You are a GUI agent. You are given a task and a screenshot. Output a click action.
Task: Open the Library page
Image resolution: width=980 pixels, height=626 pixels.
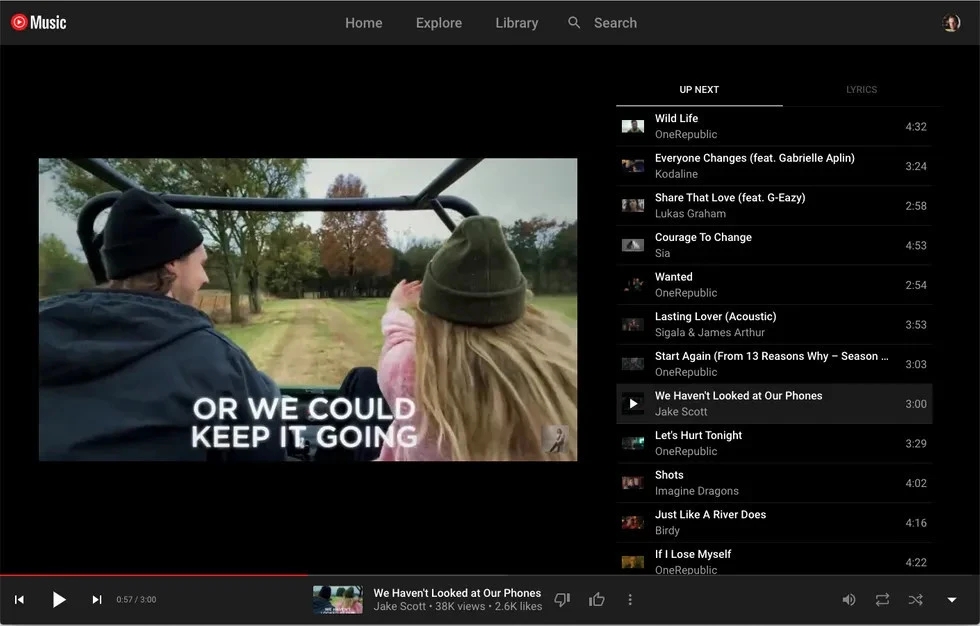tap(517, 23)
